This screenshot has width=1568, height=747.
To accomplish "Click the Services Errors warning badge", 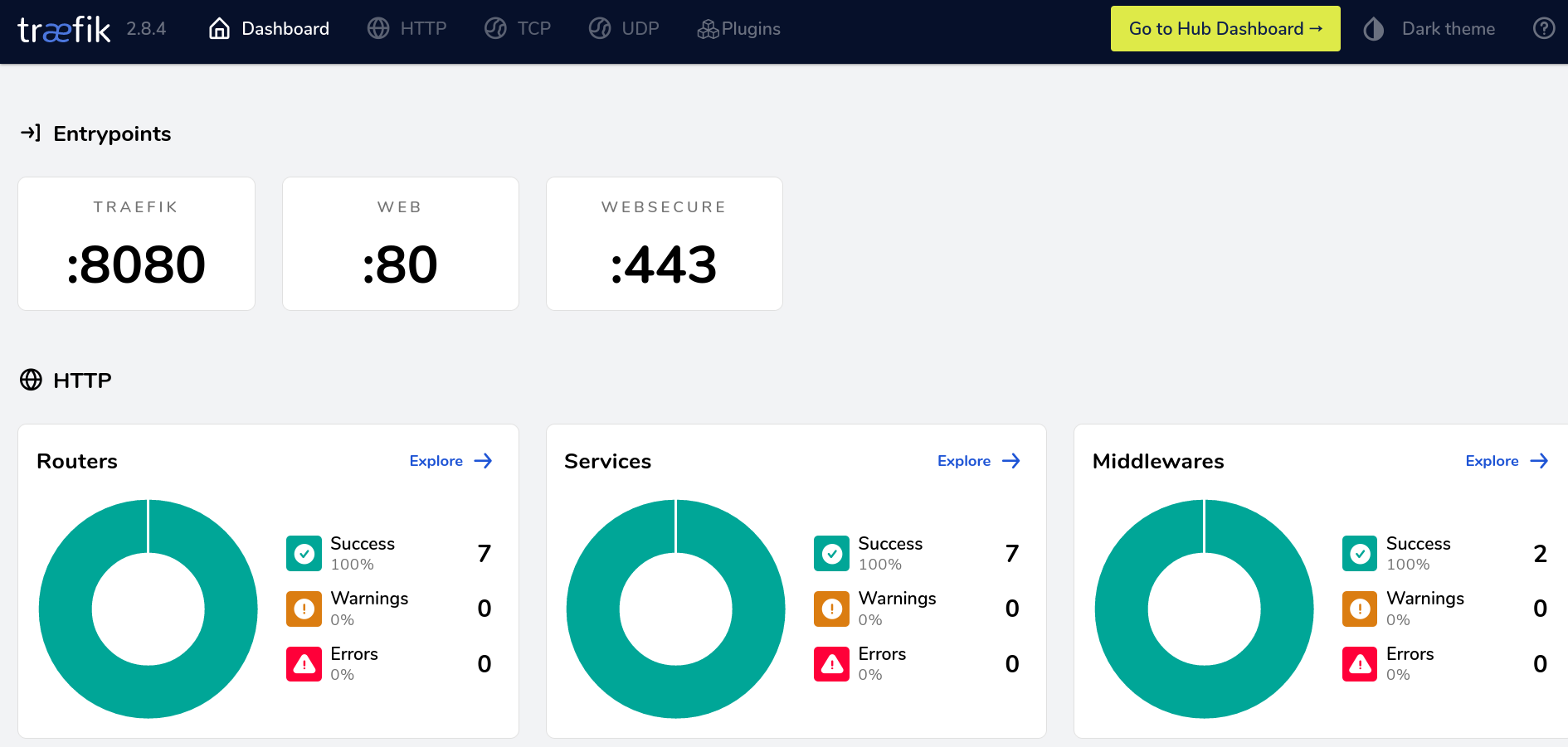I will point(831,663).
